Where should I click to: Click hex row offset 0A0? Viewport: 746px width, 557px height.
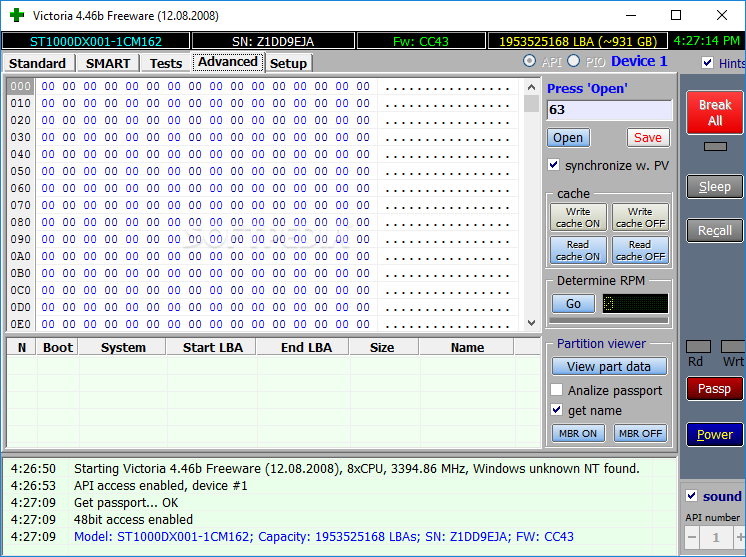pyautogui.click(x=20, y=256)
